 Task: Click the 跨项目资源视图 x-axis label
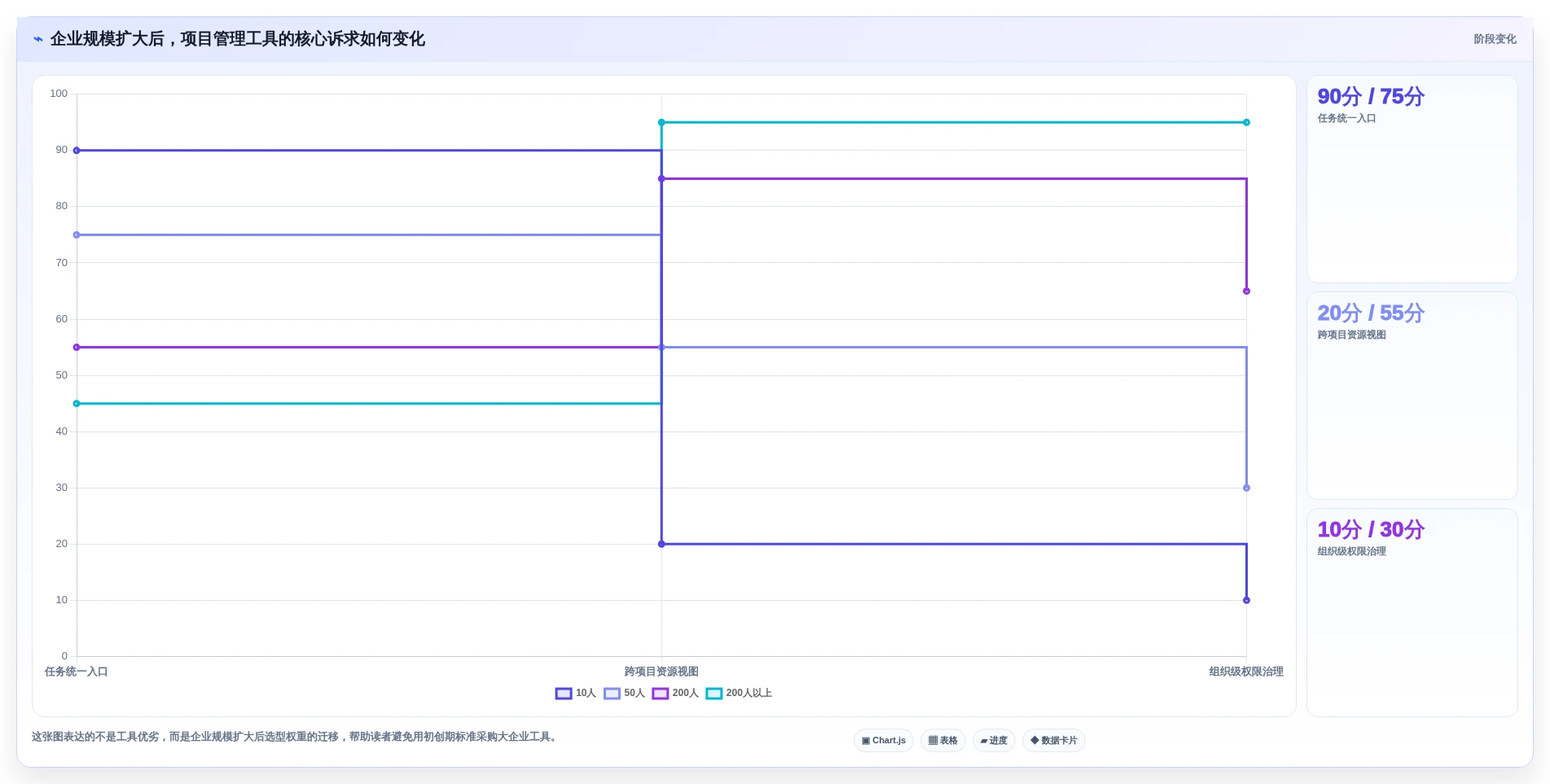(x=661, y=672)
